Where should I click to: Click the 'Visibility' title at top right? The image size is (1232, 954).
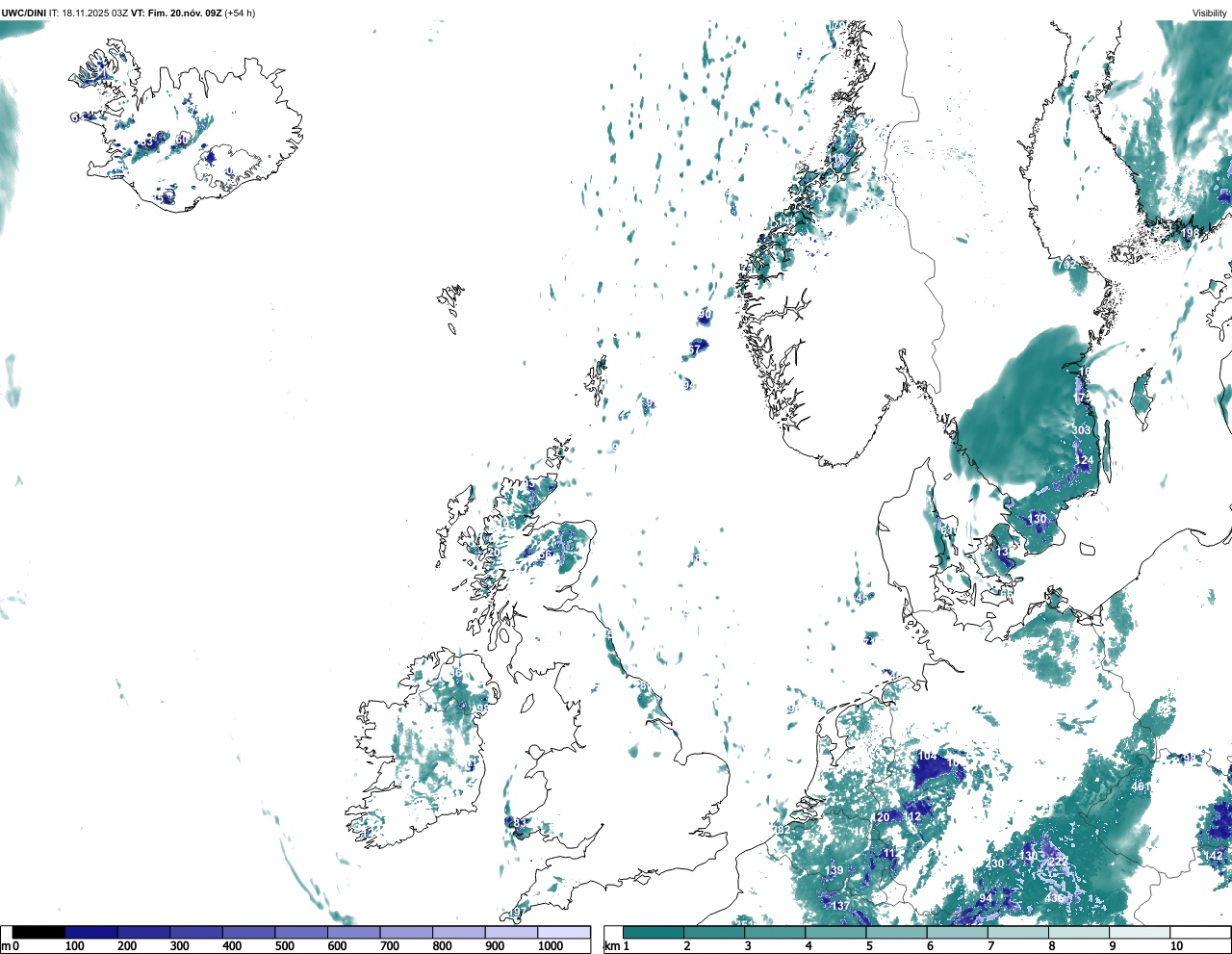[x=1210, y=13]
